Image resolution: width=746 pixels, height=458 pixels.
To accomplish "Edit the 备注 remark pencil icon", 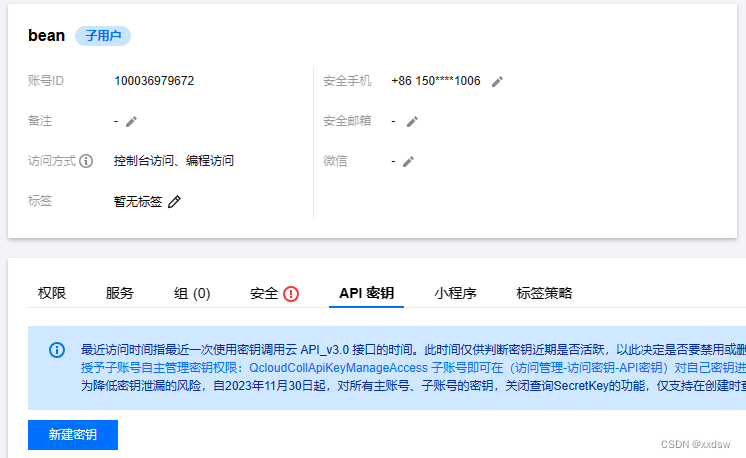I will click(131, 122).
